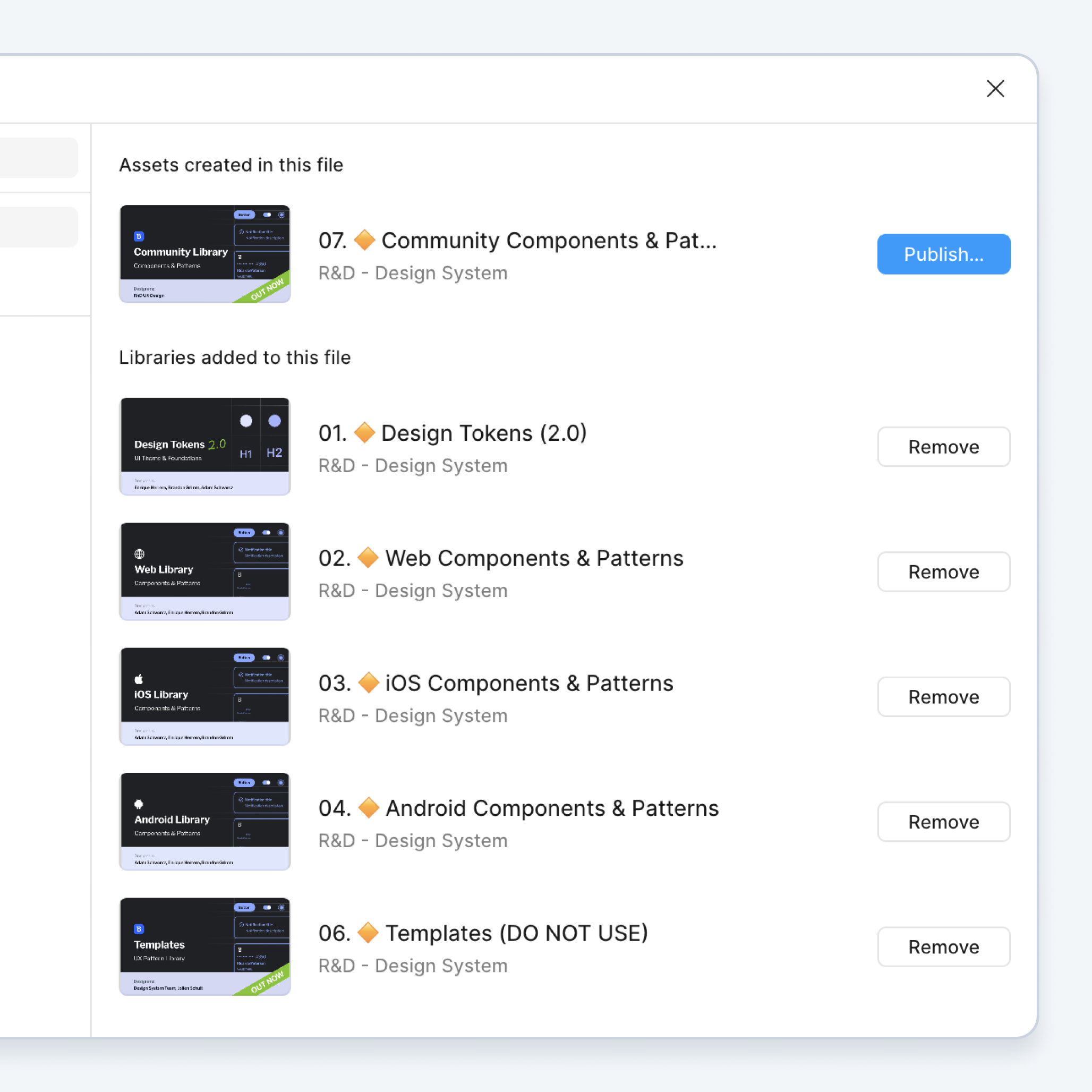The width and height of the screenshot is (1092, 1092).
Task: Open the Community Library thumbnail
Action: pos(204,254)
